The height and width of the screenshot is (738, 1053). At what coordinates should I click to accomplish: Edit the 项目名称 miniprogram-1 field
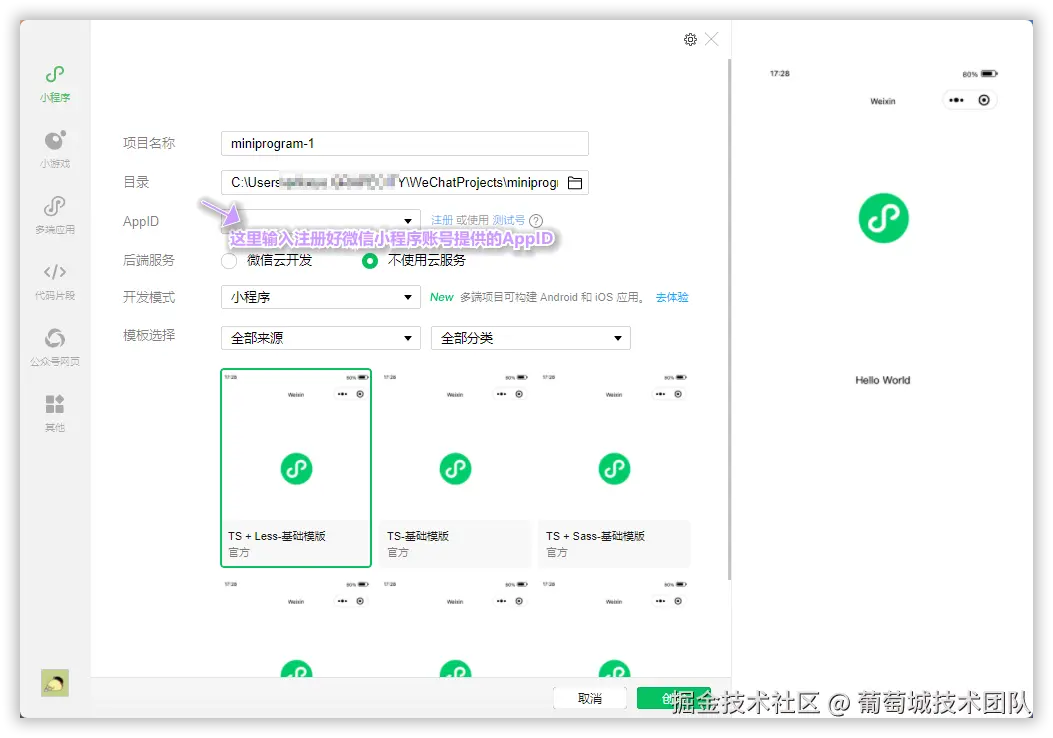click(x=405, y=144)
